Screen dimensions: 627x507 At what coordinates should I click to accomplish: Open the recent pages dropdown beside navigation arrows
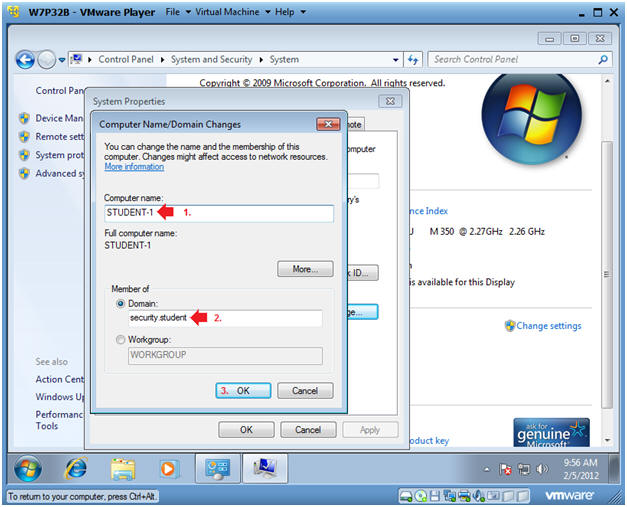coord(62,60)
